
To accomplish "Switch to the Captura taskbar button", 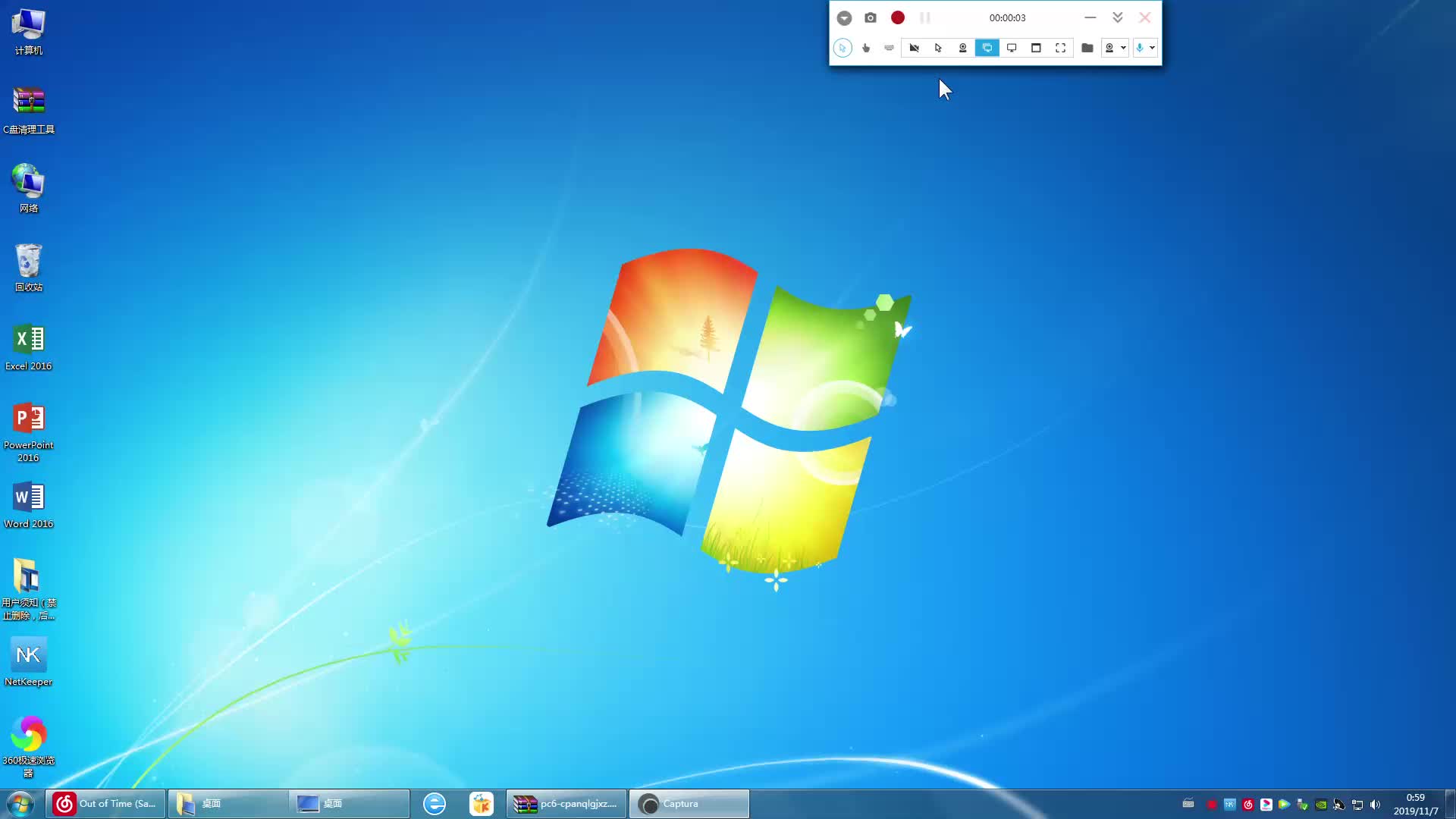I will click(689, 804).
